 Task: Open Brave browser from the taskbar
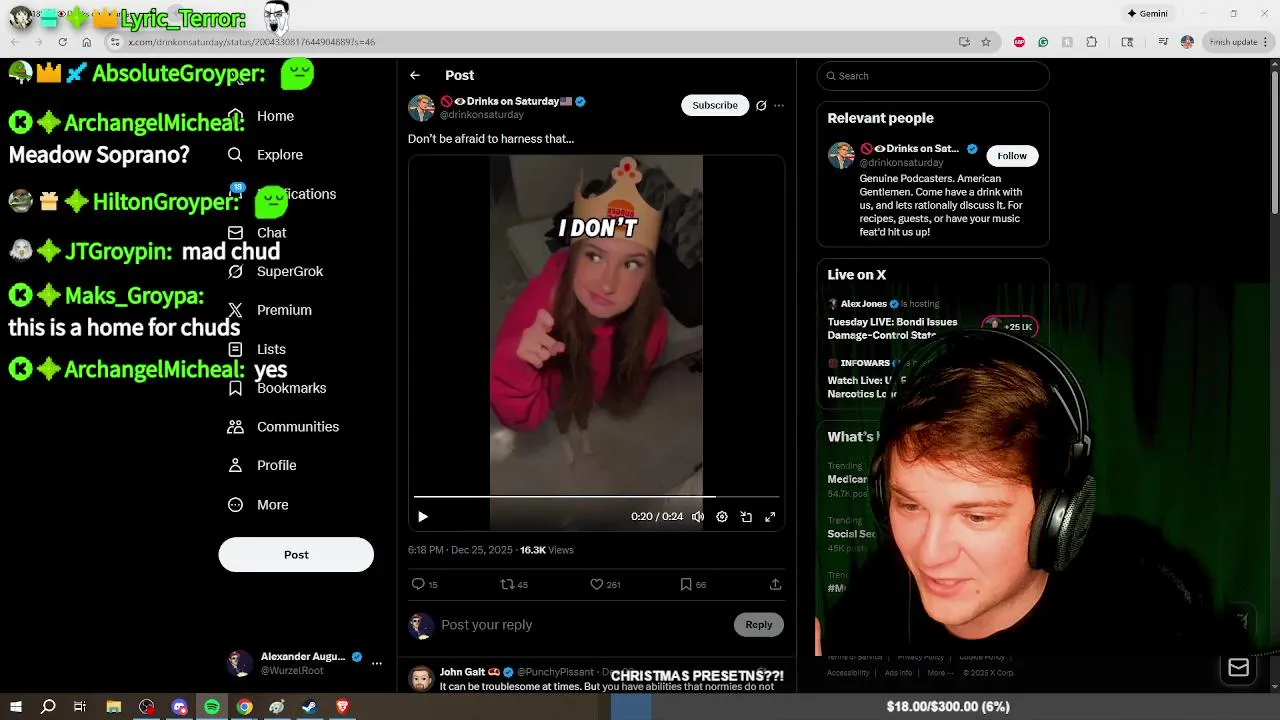[343, 707]
